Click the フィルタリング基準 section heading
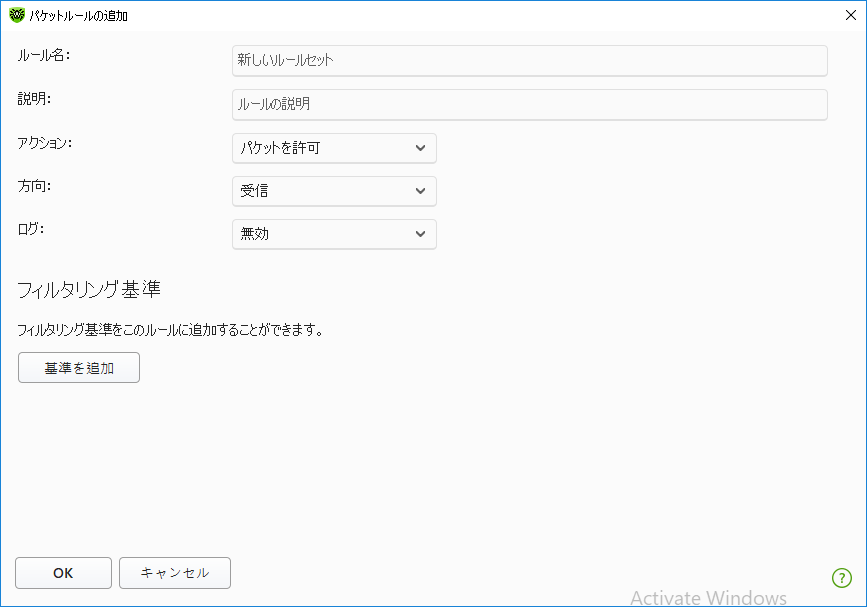Image resolution: width=867 pixels, height=607 pixels. pyautogui.click(x=89, y=291)
